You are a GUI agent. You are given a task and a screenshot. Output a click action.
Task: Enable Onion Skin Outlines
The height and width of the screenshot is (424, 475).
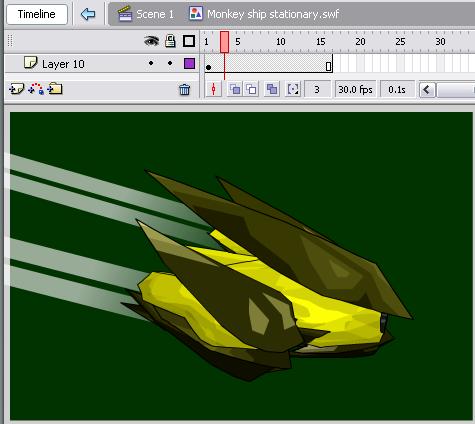pos(251,89)
